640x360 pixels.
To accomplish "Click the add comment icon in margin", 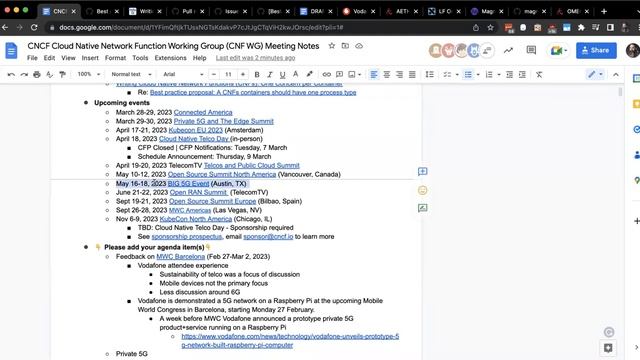I will point(422,171).
